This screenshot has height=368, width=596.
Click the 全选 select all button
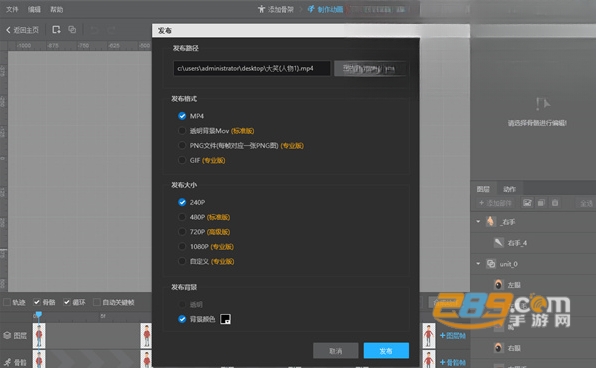pos(586,203)
